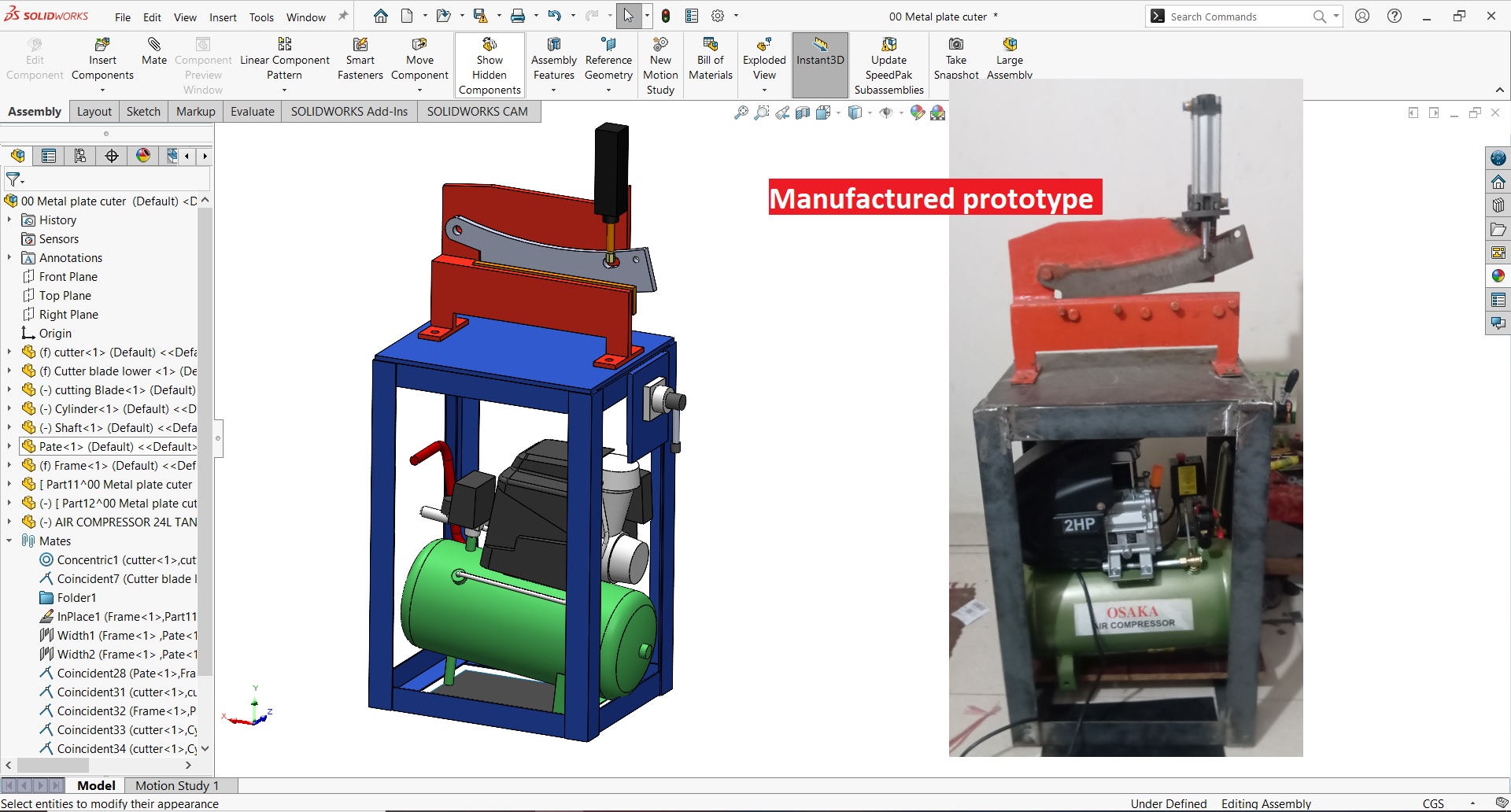Select the Top Plane in tree
Viewport: 1511px width, 812px height.
[65, 296]
